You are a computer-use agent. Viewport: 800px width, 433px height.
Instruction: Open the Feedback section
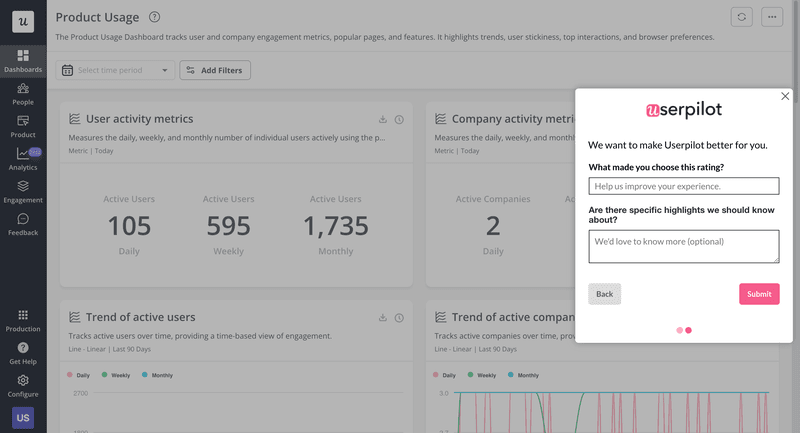pos(23,224)
